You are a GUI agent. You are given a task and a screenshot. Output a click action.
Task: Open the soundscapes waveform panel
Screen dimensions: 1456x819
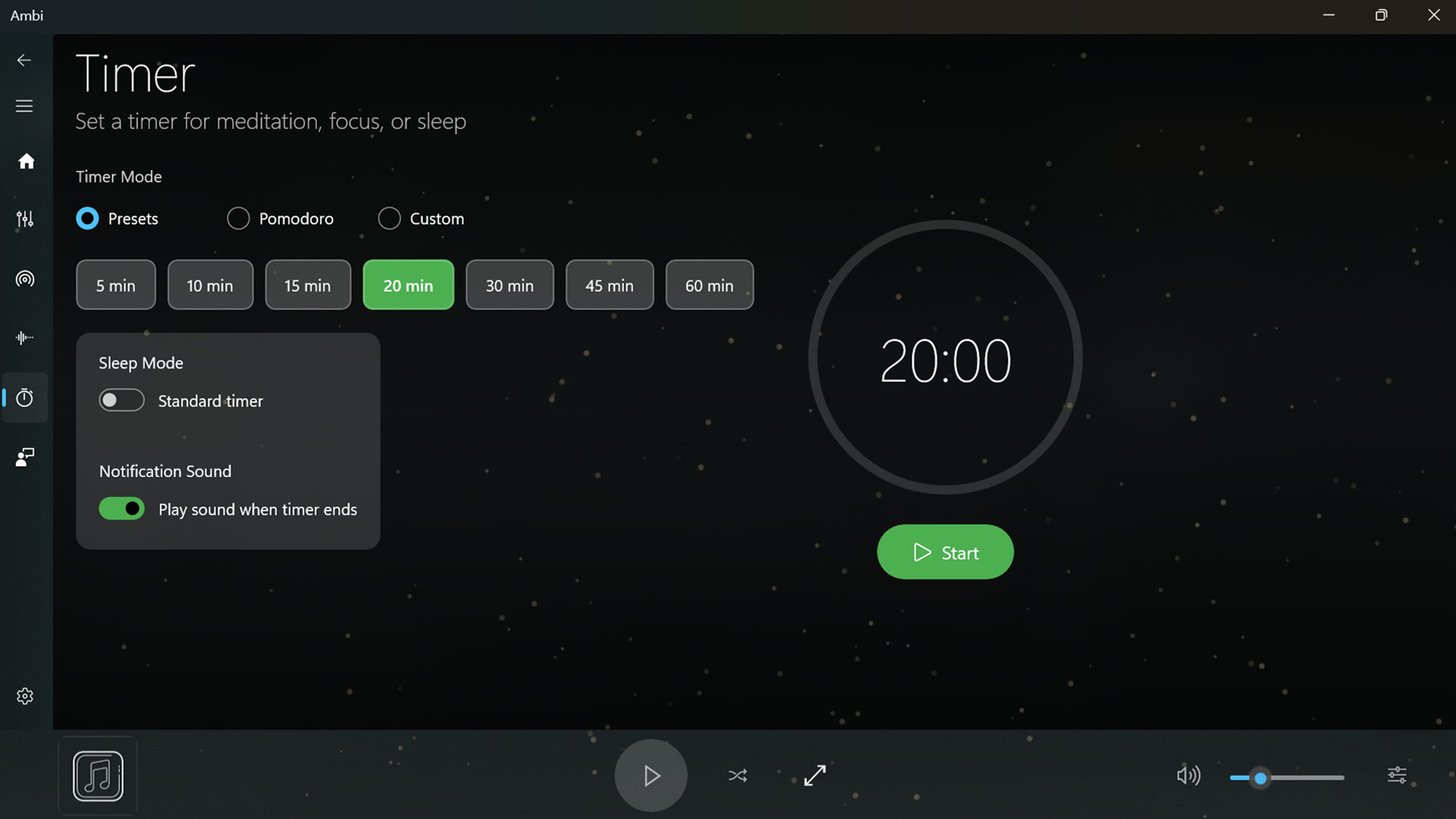pyautogui.click(x=24, y=338)
